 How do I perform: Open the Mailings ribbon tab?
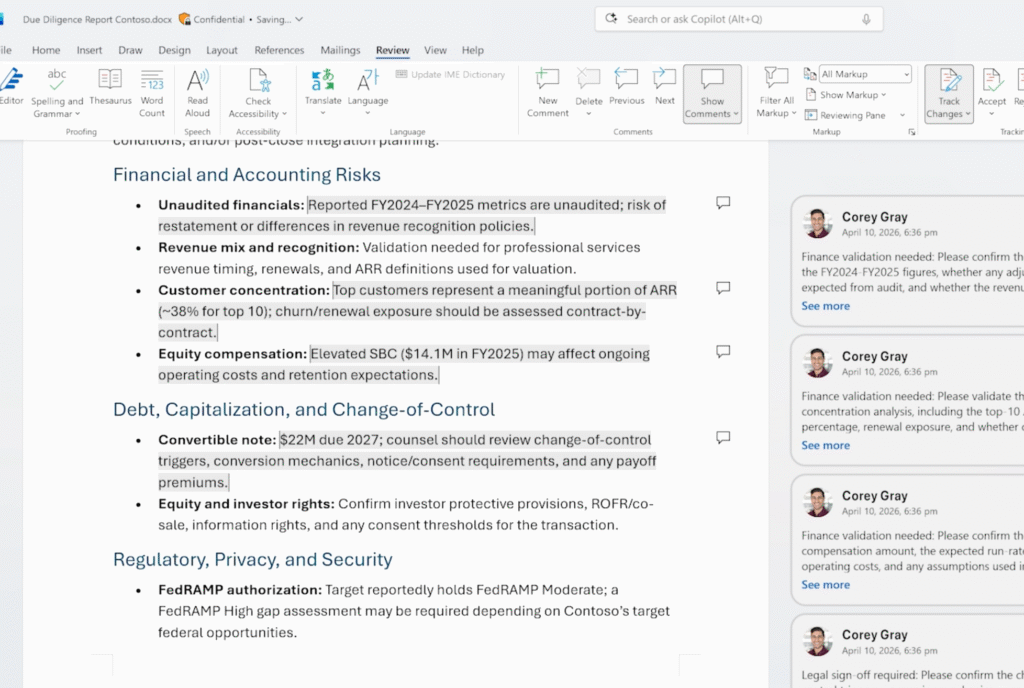[x=340, y=50]
